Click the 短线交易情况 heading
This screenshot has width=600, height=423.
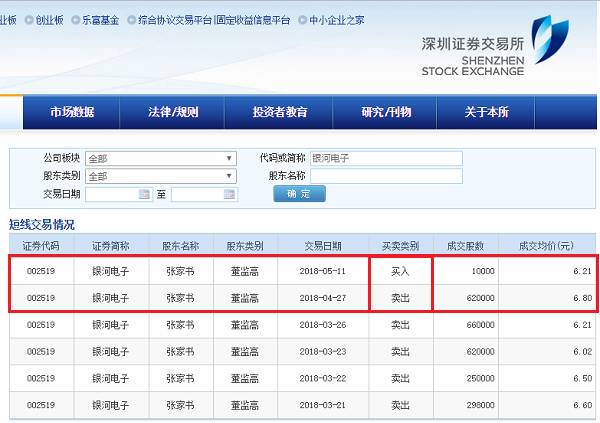[42, 224]
